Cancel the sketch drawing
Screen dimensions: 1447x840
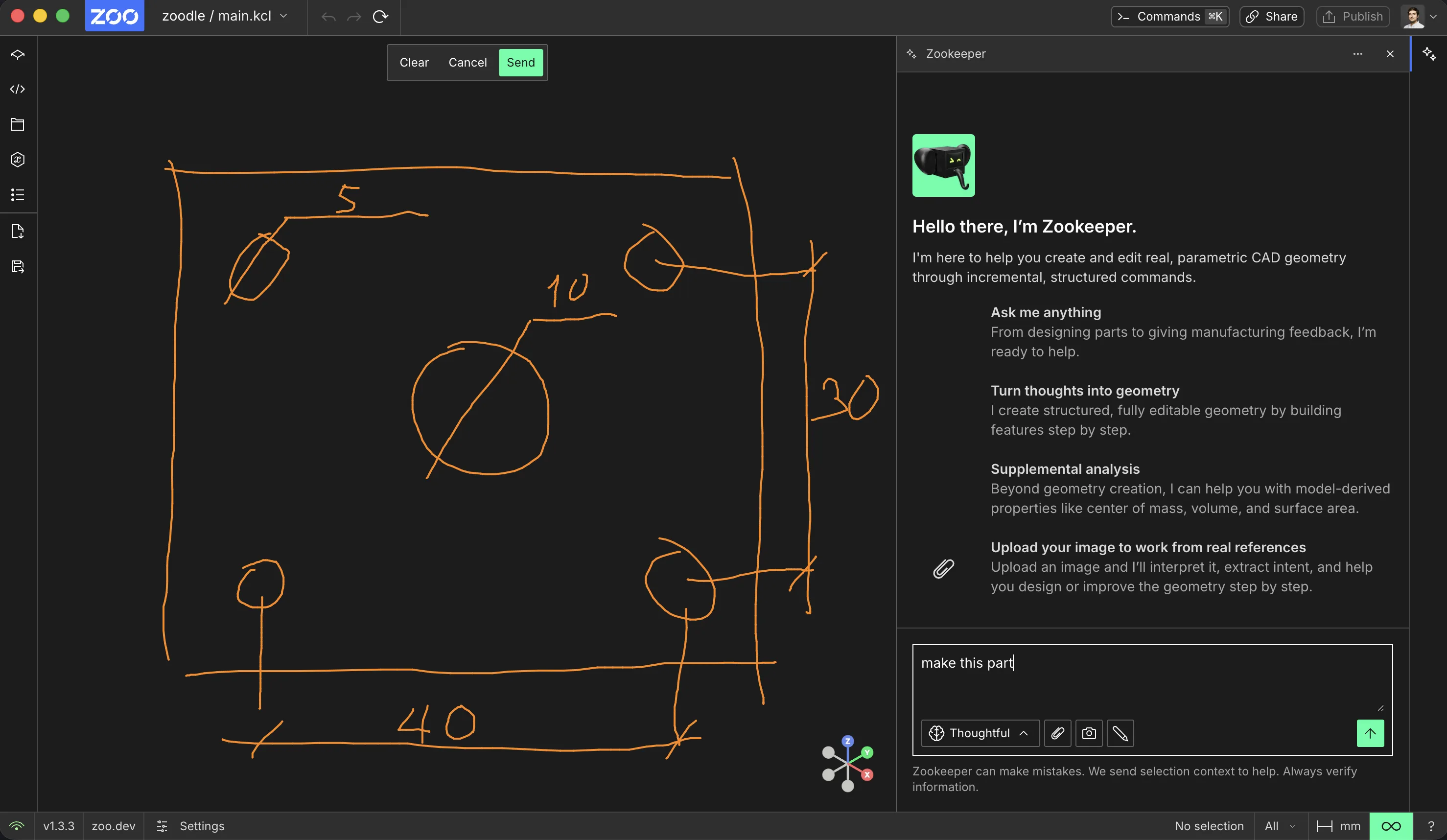tap(467, 63)
